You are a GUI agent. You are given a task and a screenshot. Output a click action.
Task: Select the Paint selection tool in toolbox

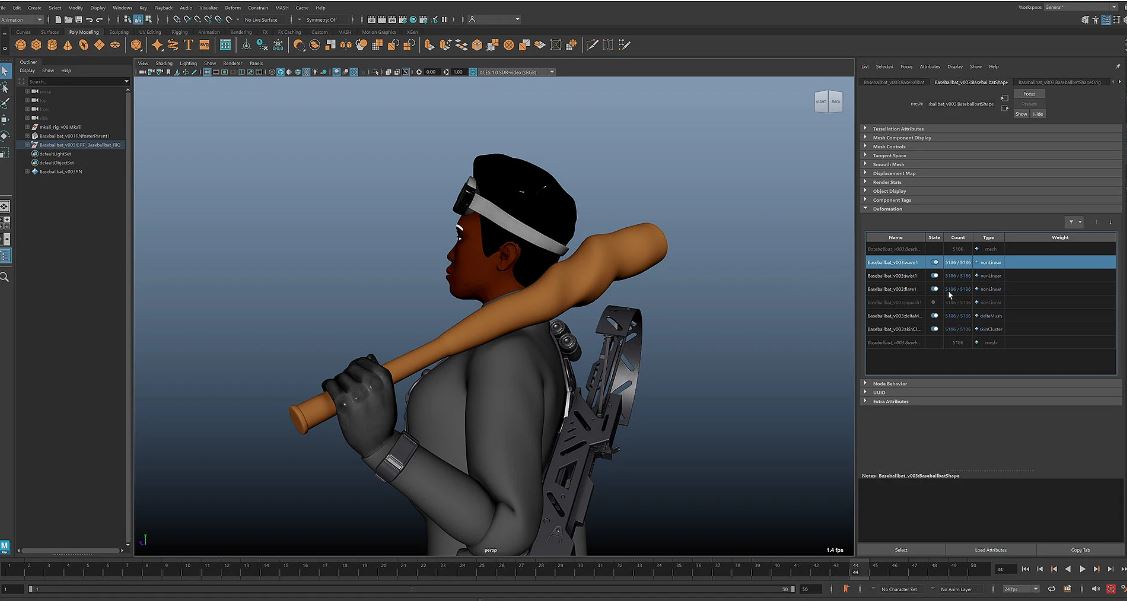(x=5, y=104)
